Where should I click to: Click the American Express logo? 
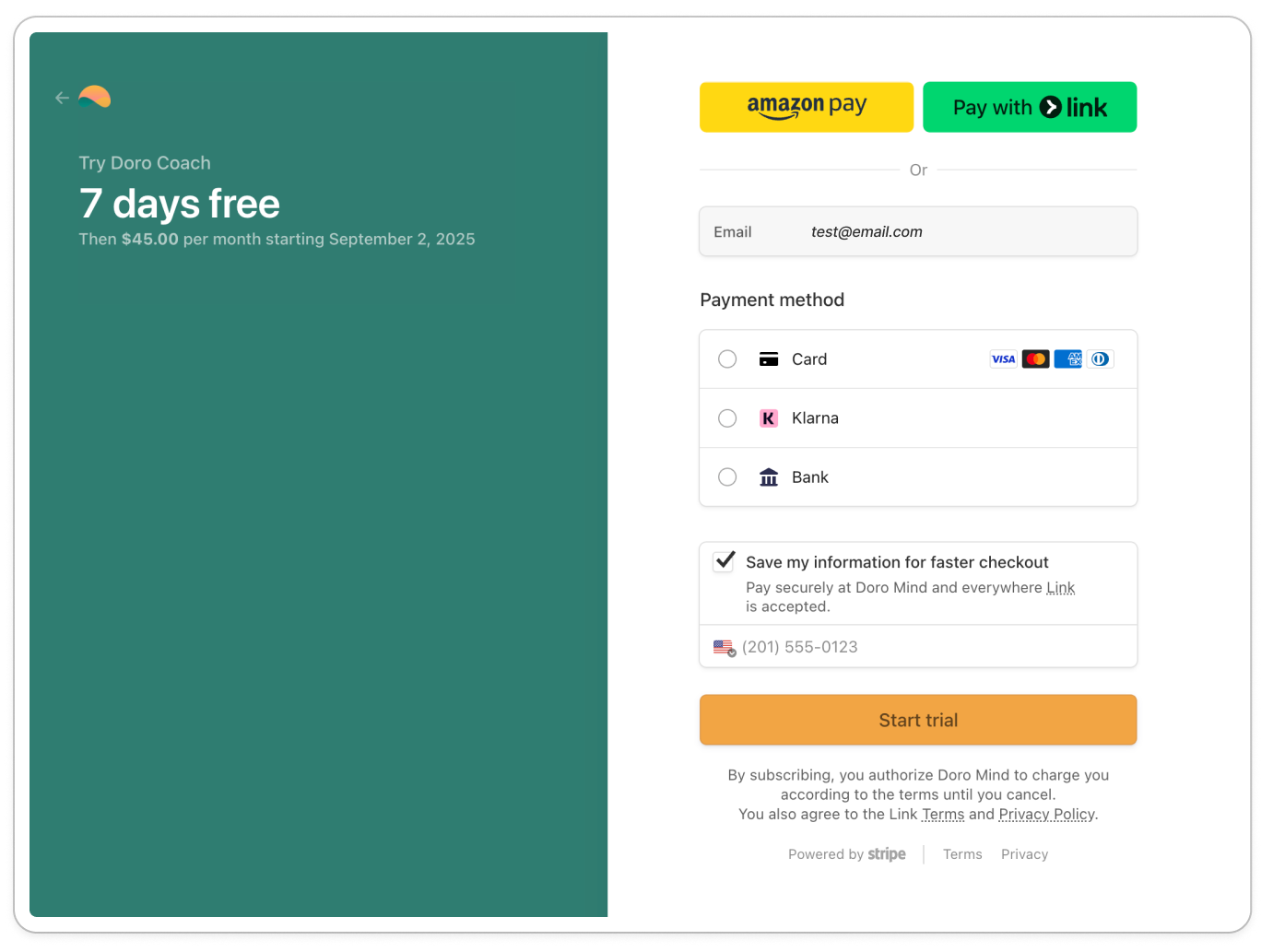click(x=1068, y=359)
